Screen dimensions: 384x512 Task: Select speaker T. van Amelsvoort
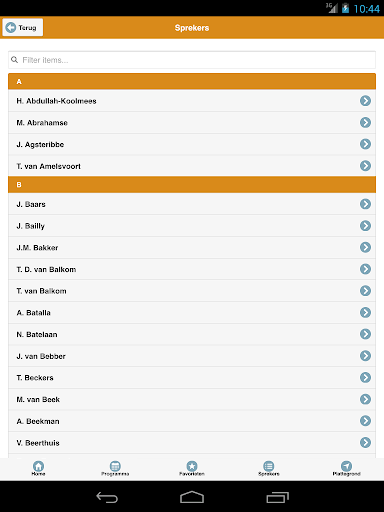click(x=192, y=166)
